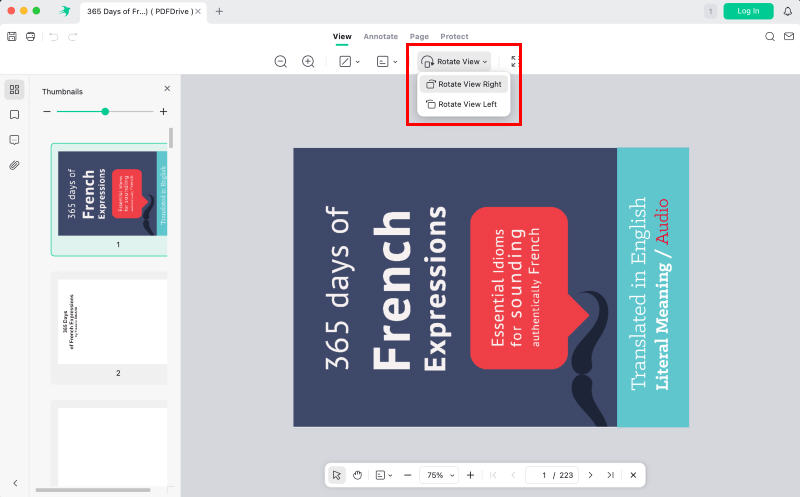Open the Rotate View dropdown
The width and height of the screenshot is (800, 497).
click(x=454, y=62)
